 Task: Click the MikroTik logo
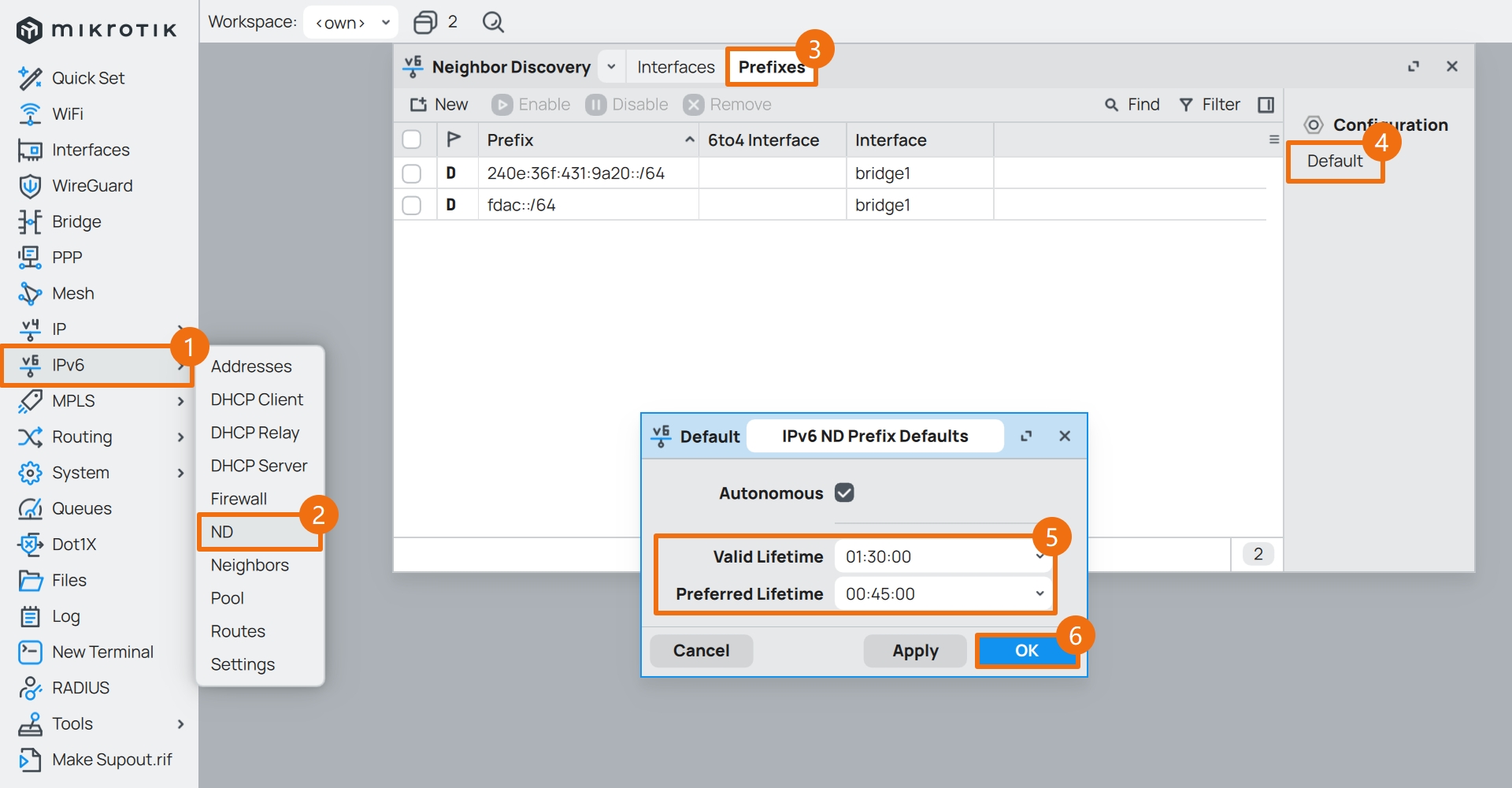[96, 30]
